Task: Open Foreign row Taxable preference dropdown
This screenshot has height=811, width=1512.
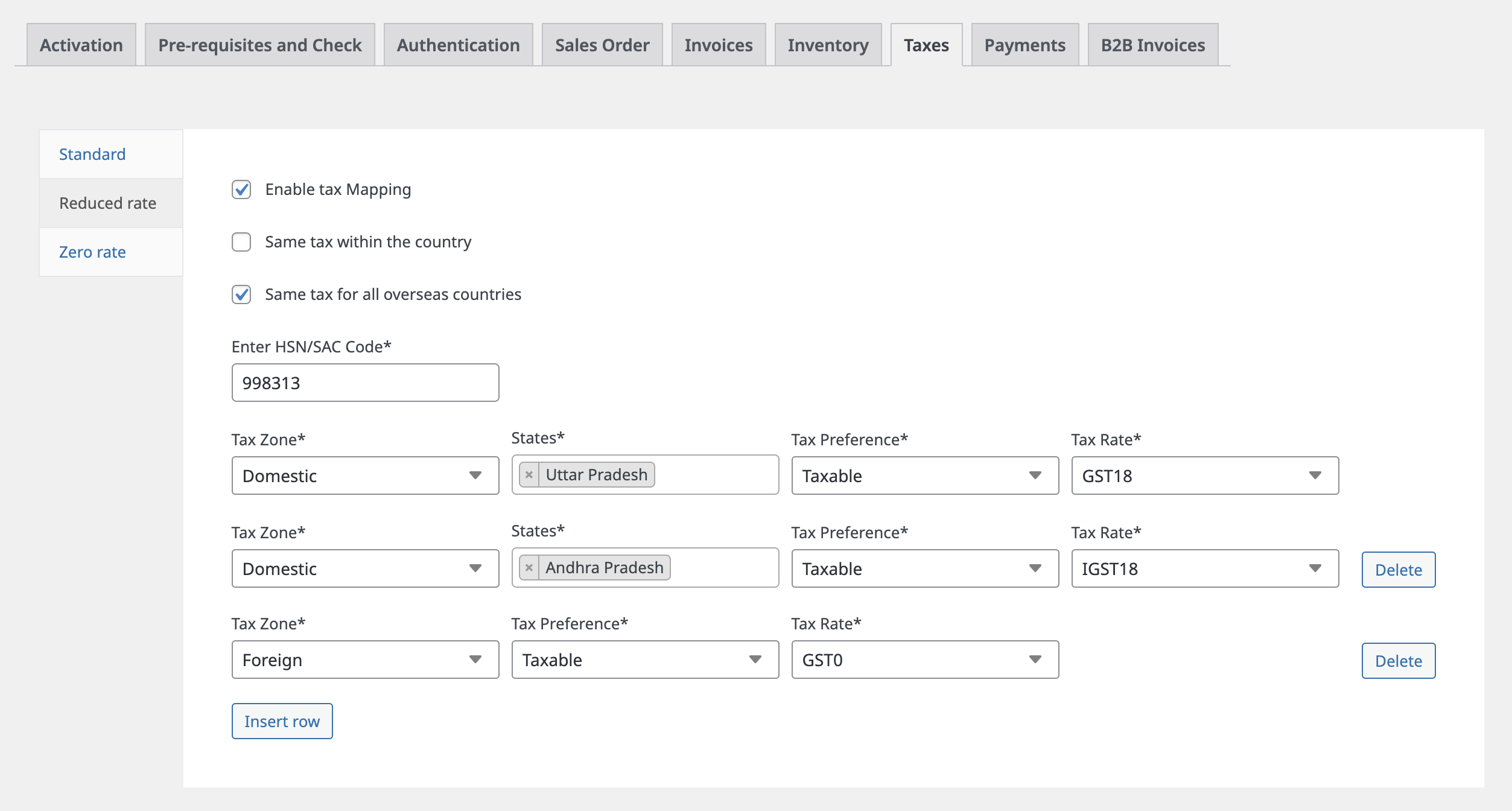Action: (644, 660)
